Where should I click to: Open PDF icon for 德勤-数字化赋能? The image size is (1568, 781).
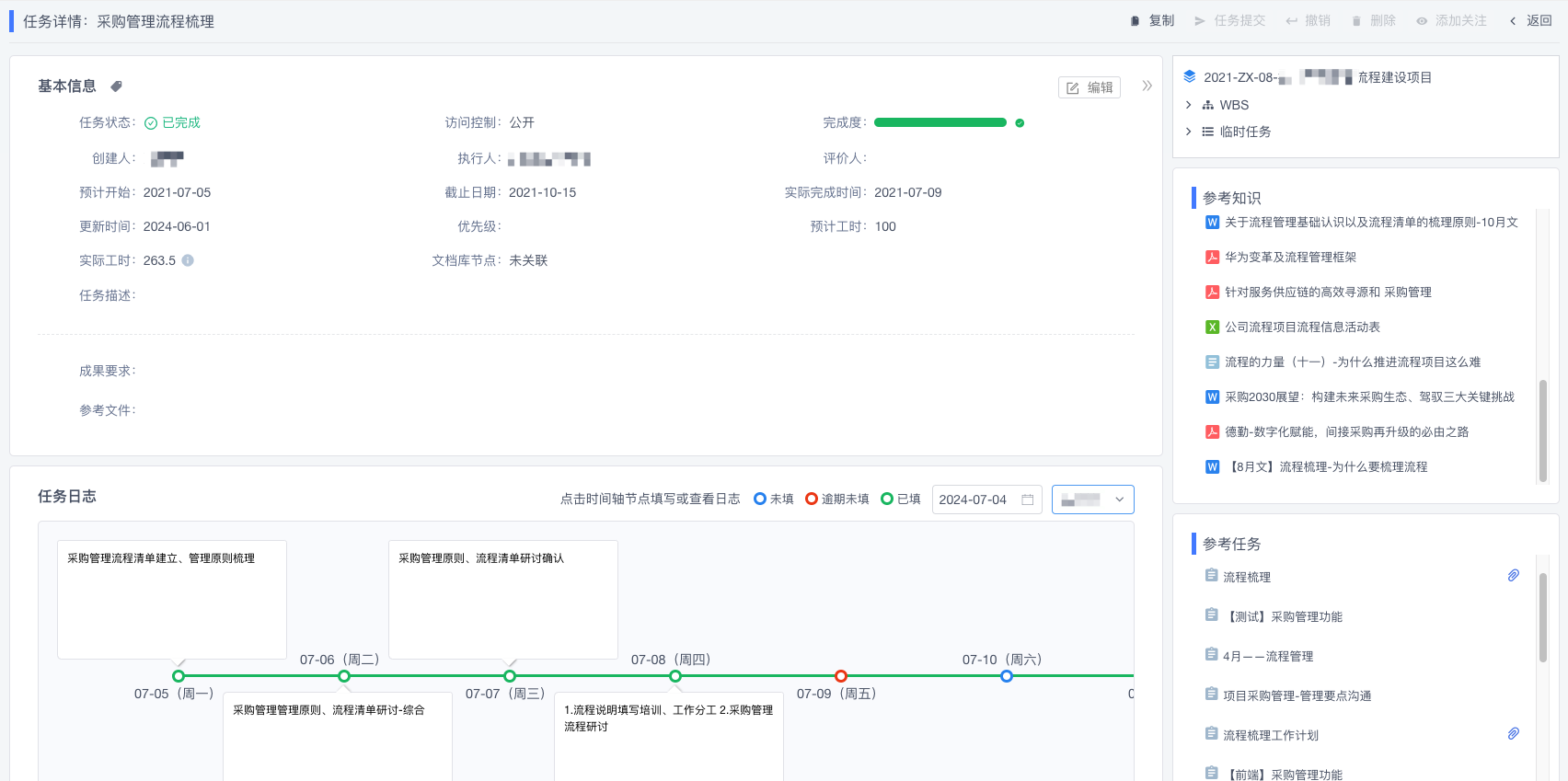(x=1213, y=431)
